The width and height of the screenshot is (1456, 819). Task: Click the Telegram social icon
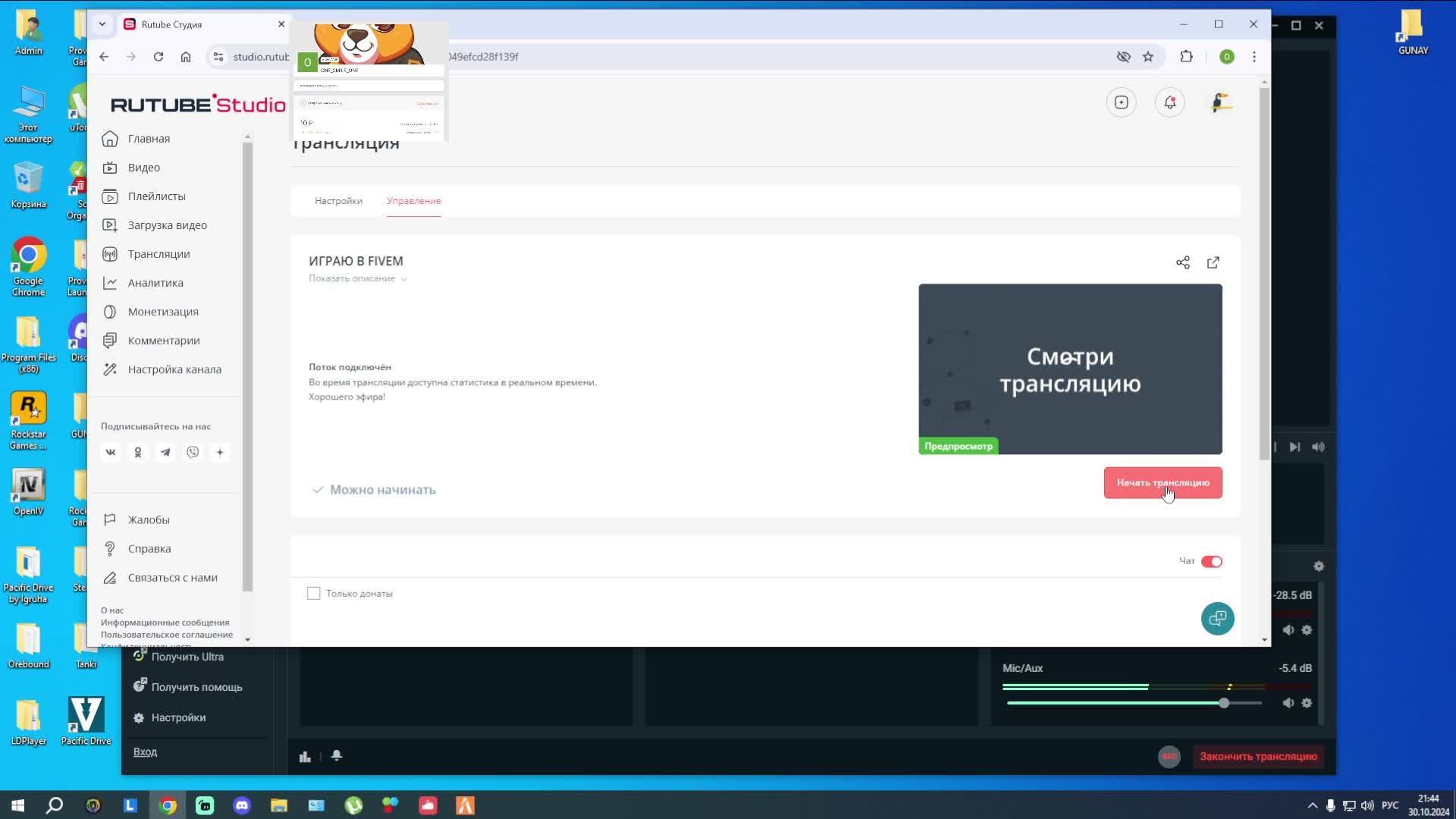pos(165,453)
